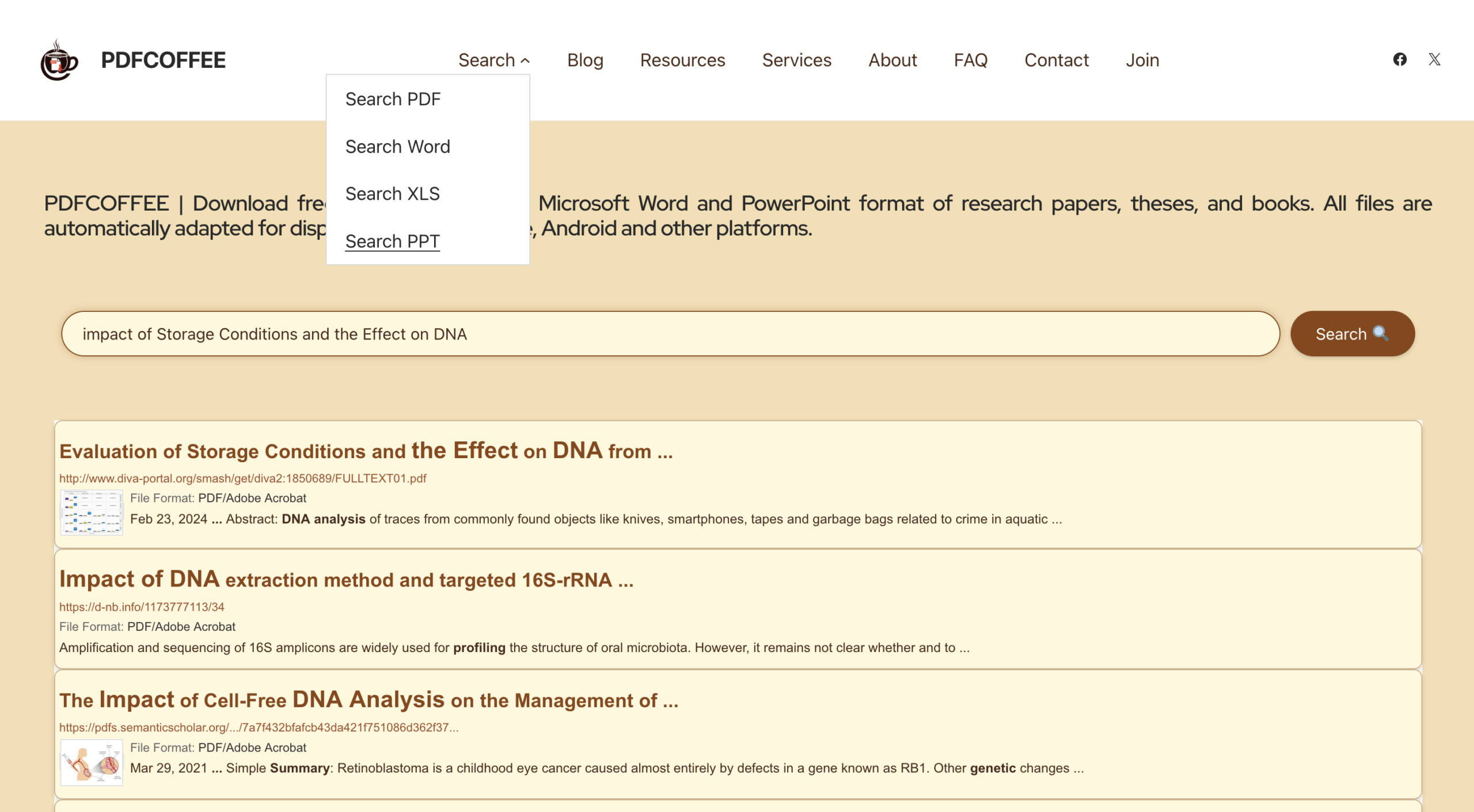Open the diva-portal FULLTEXT01.pdf result link
Viewport: 1474px width, 812px height.
pyautogui.click(x=242, y=478)
